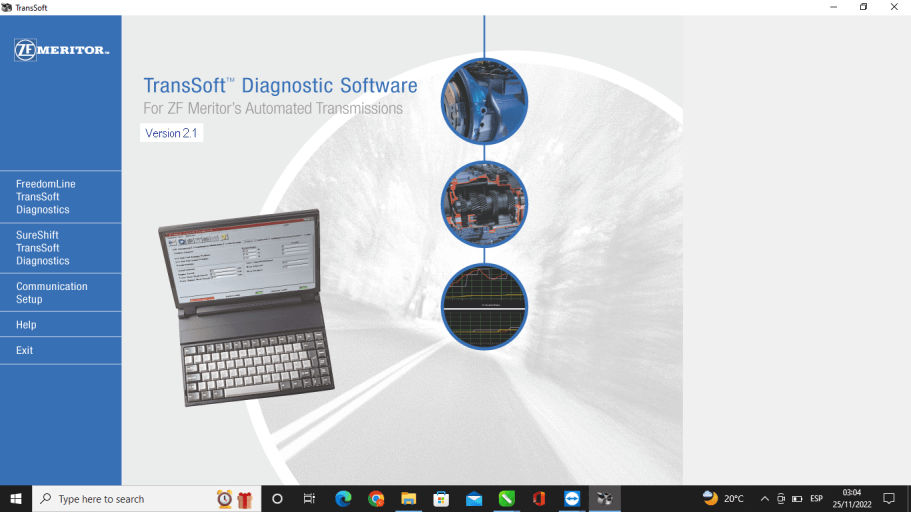Click the diagnostic graph circular image
The image size is (911, 512).
coord(484,306)
